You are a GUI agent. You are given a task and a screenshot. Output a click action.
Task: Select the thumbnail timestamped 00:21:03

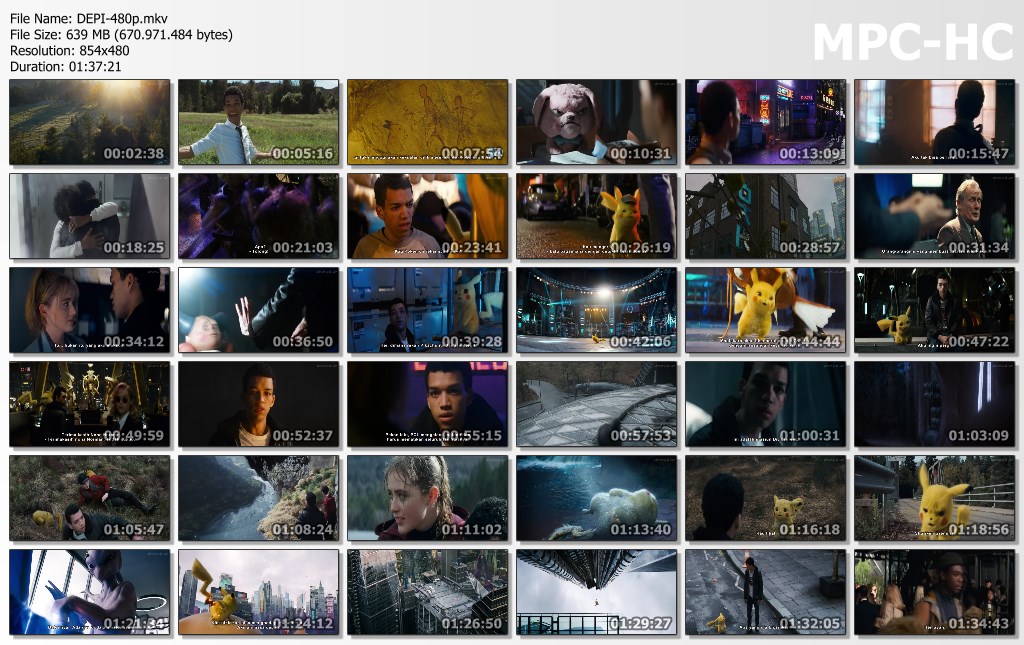click(259, 216)
